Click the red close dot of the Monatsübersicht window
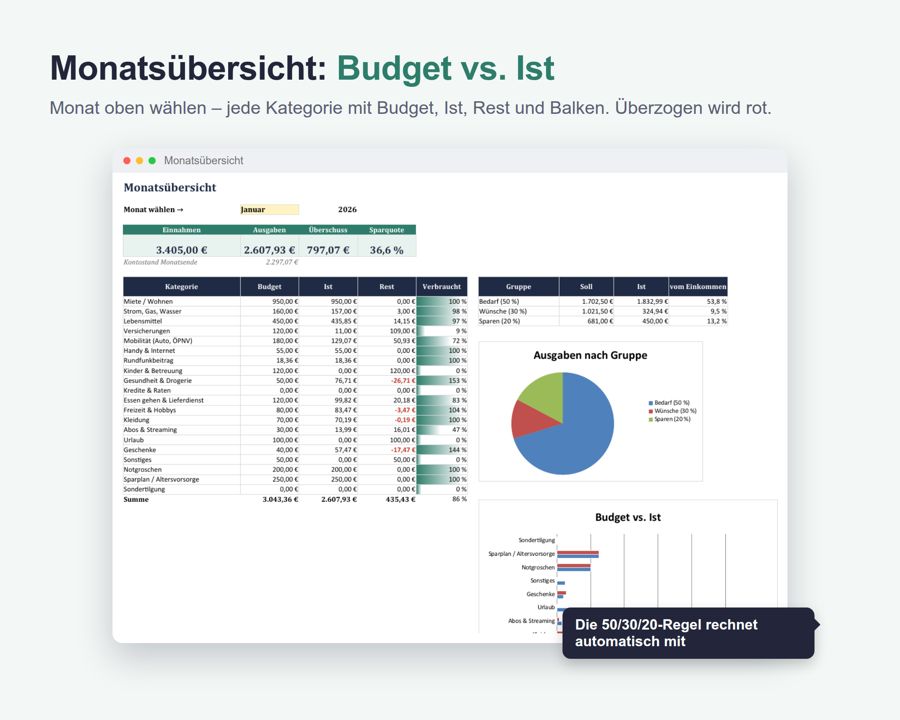The image size is (900, 720). (127, 161)
